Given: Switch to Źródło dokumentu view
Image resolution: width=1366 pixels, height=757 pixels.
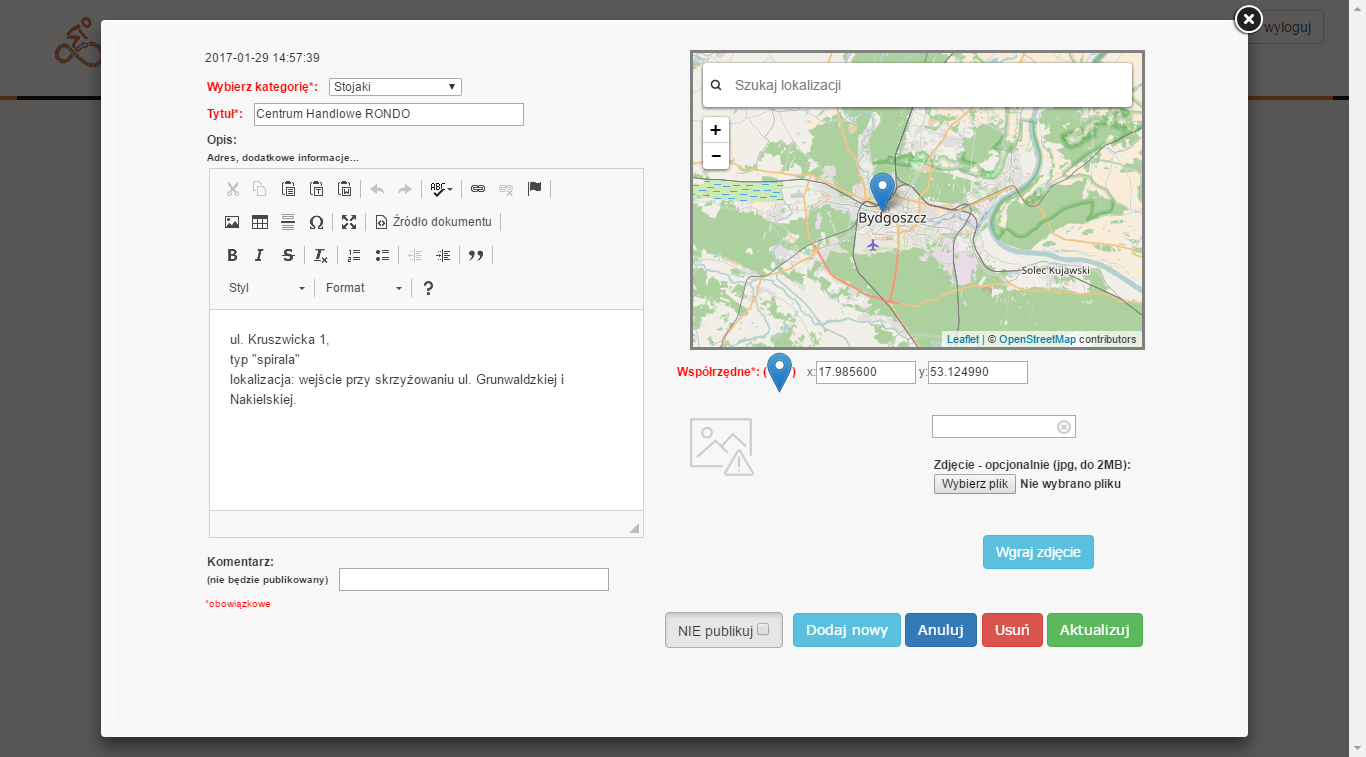Looking at the screenshot, I should click(x=433, y=222).
